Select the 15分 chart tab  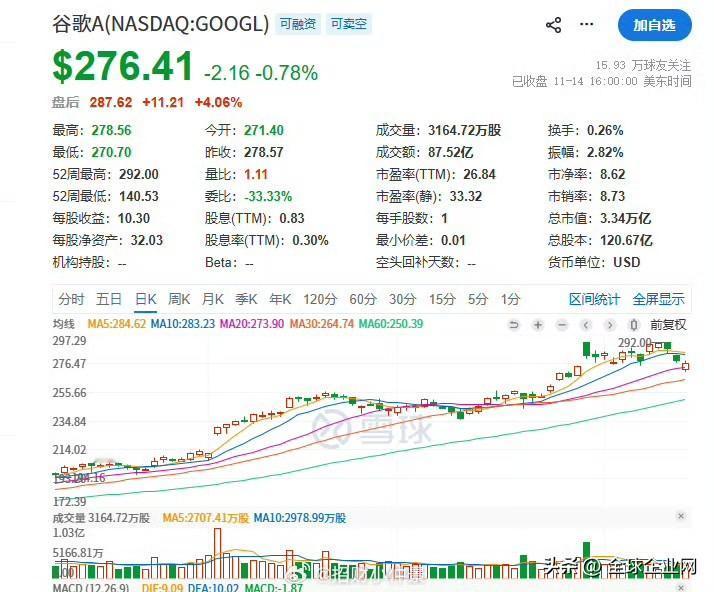[x=442, y=299]
